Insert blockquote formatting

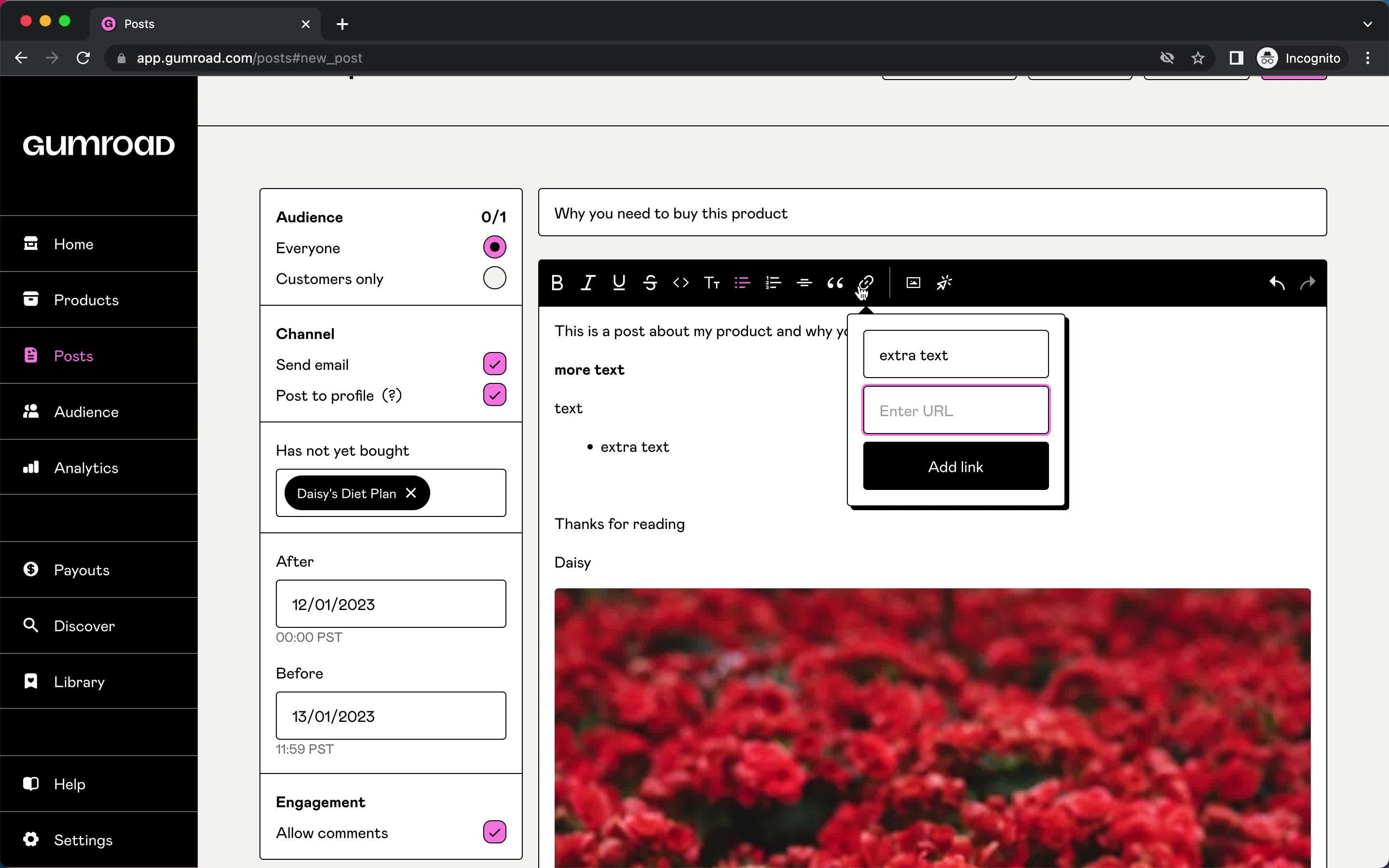point(835,283)
